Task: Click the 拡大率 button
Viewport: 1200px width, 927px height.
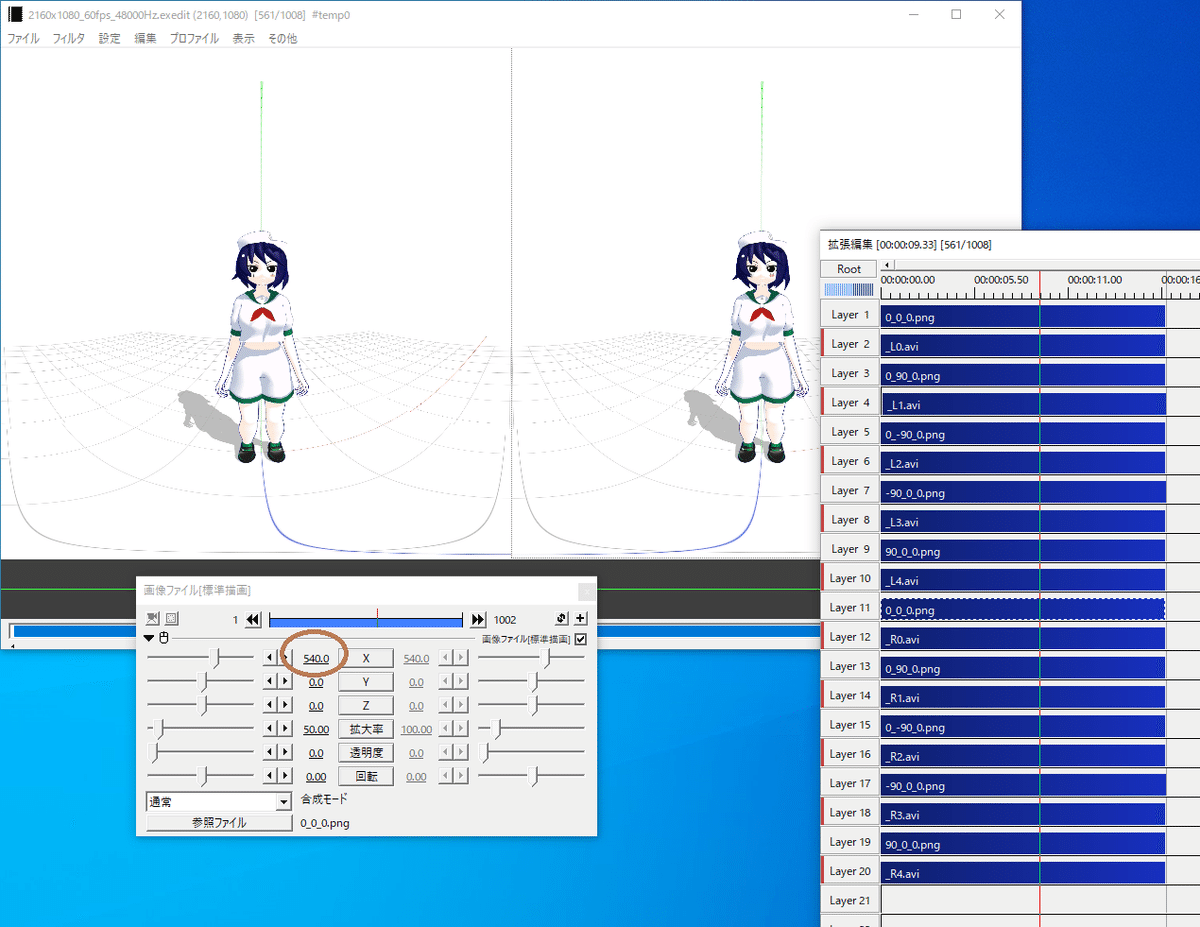Action: pyautogui.click(x=366, y=729)
